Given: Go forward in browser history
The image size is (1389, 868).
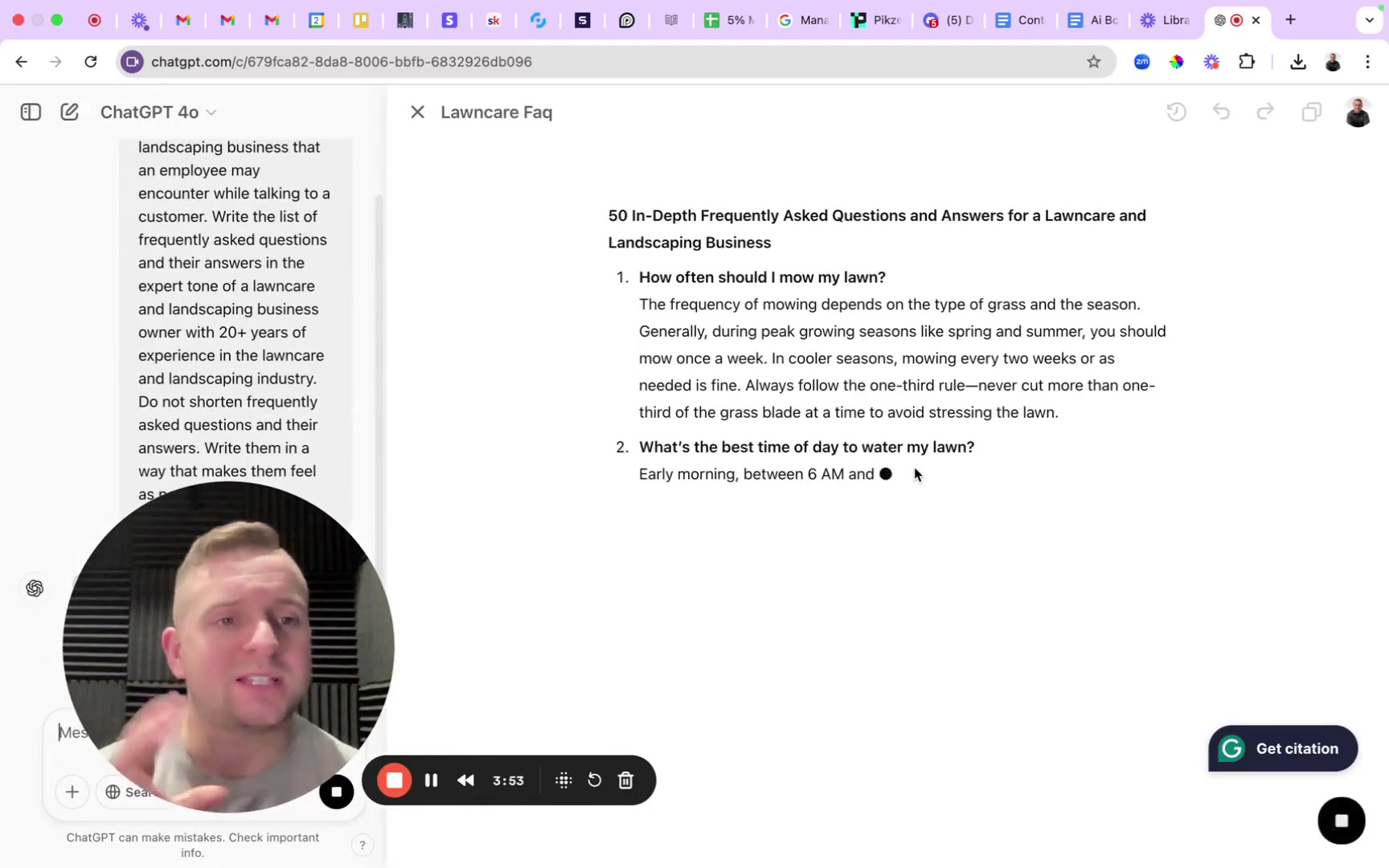Looking at the screenshot, I should tap(55, 62).
